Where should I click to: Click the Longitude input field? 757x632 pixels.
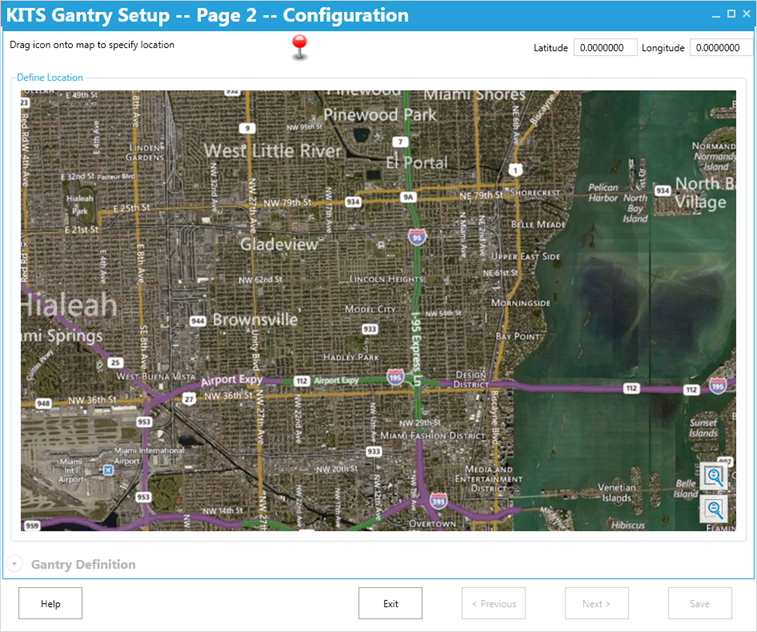721,47
